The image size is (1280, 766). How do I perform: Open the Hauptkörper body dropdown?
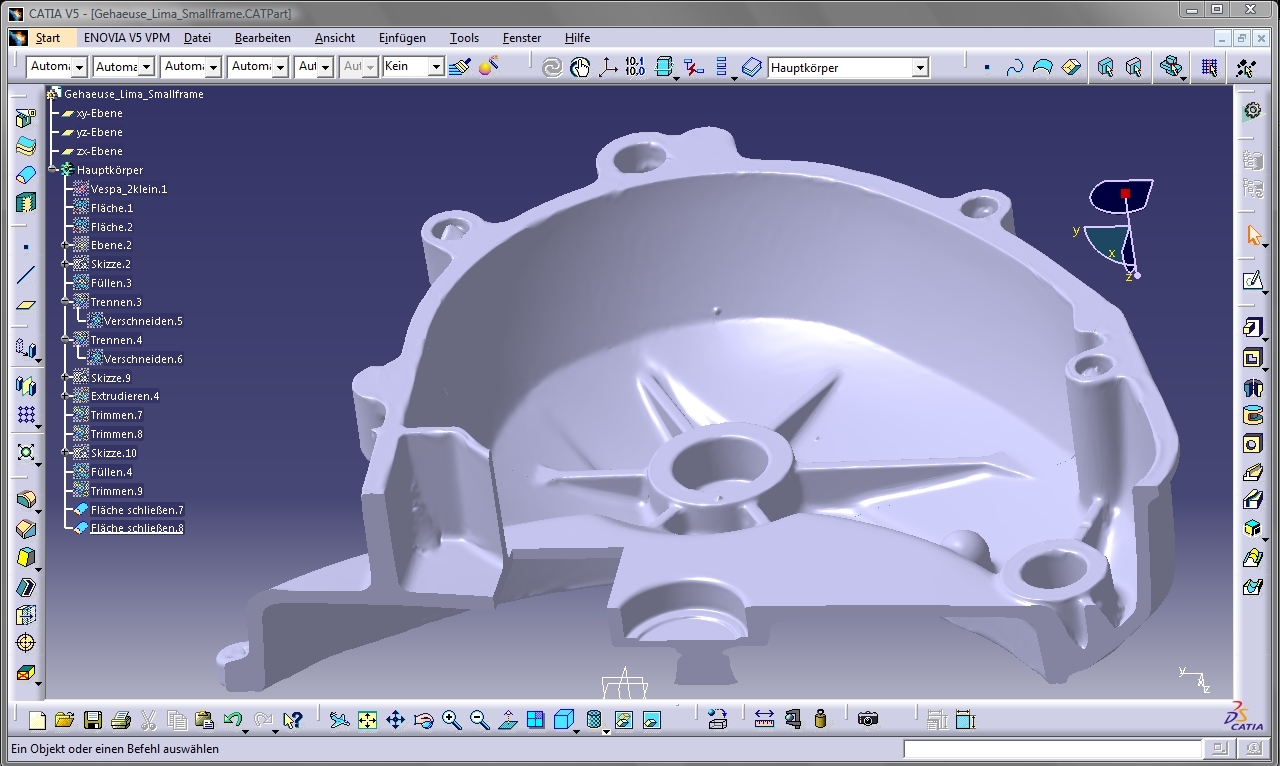[920, 68]
